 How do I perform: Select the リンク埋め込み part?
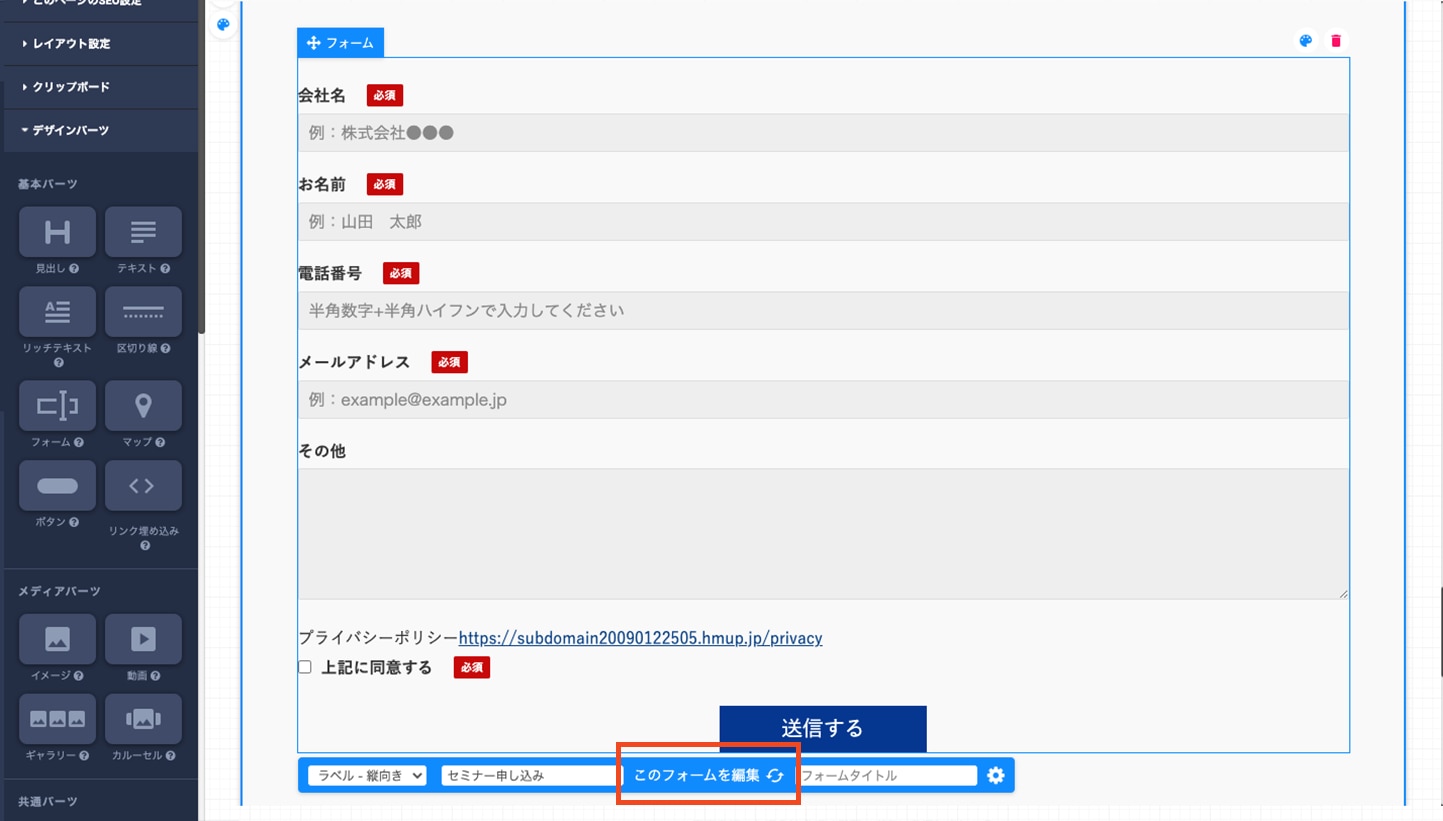pos(143,485)
